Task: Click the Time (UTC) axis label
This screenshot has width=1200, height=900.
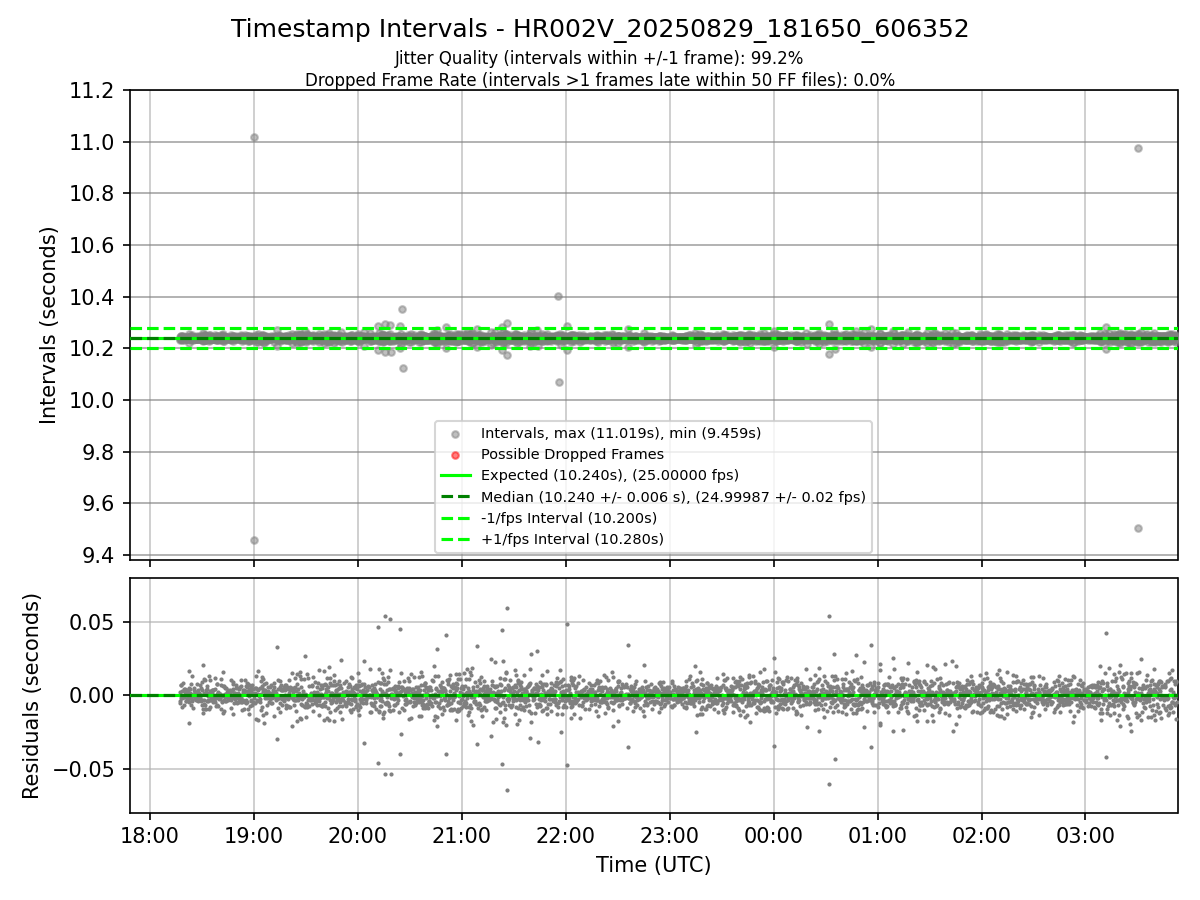Action: click(653, 865)
